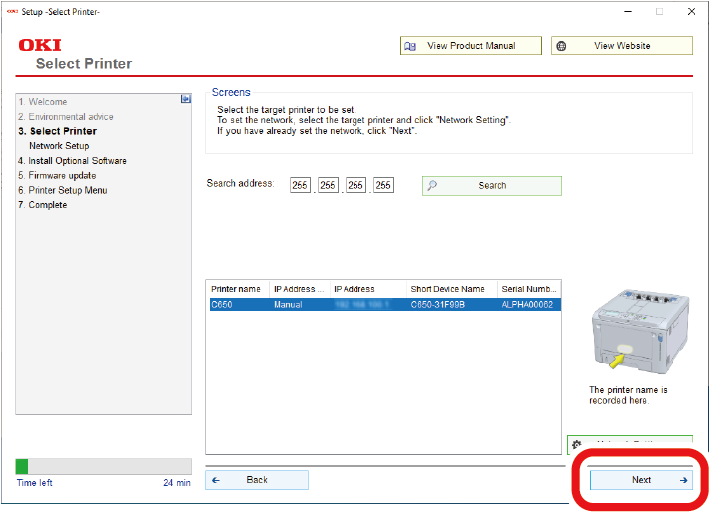Click the globe icon on View Website
The image size is (716, 518).
tap(561, 46)
